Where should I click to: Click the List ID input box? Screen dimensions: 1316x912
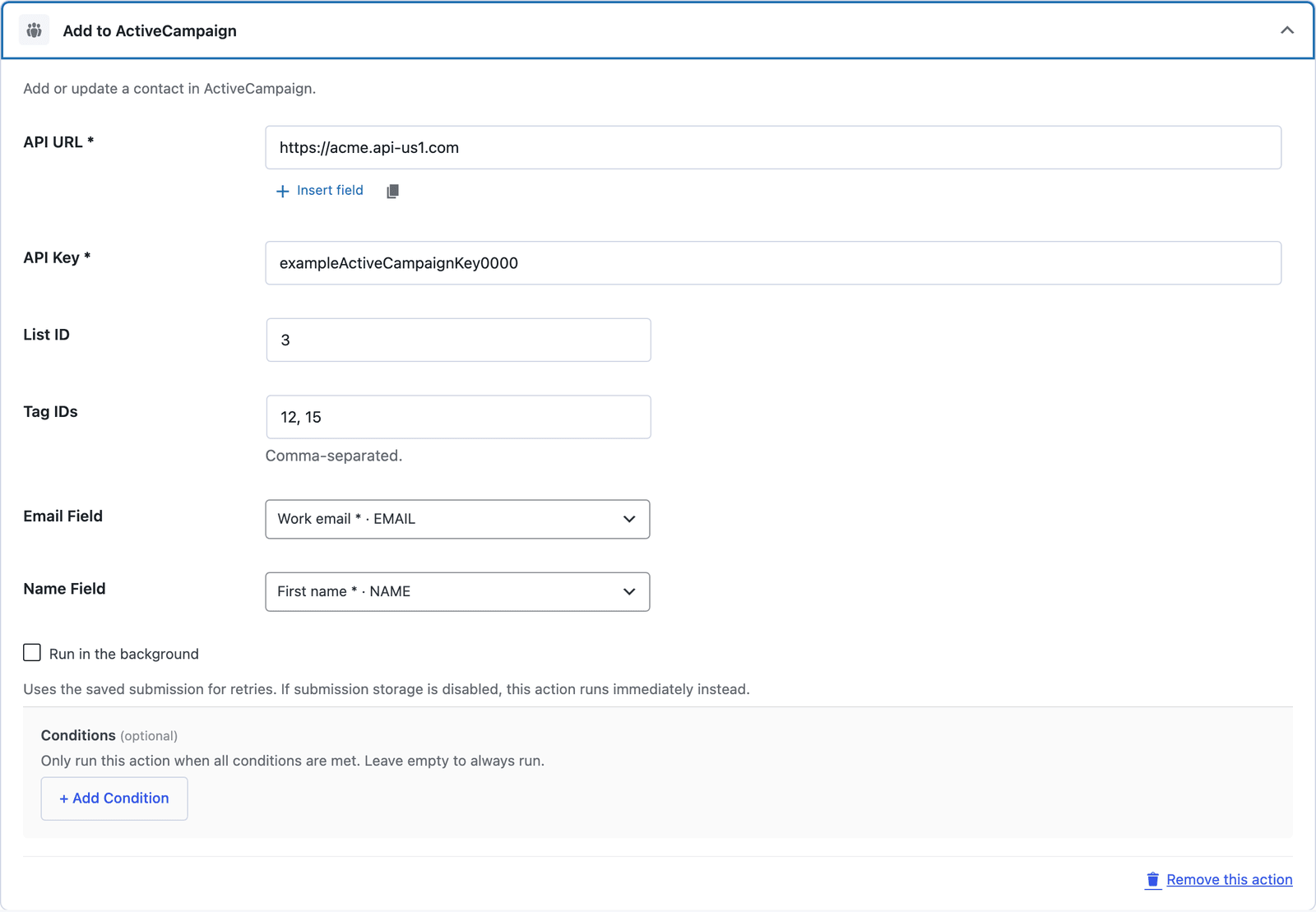[x=458, y=340]
